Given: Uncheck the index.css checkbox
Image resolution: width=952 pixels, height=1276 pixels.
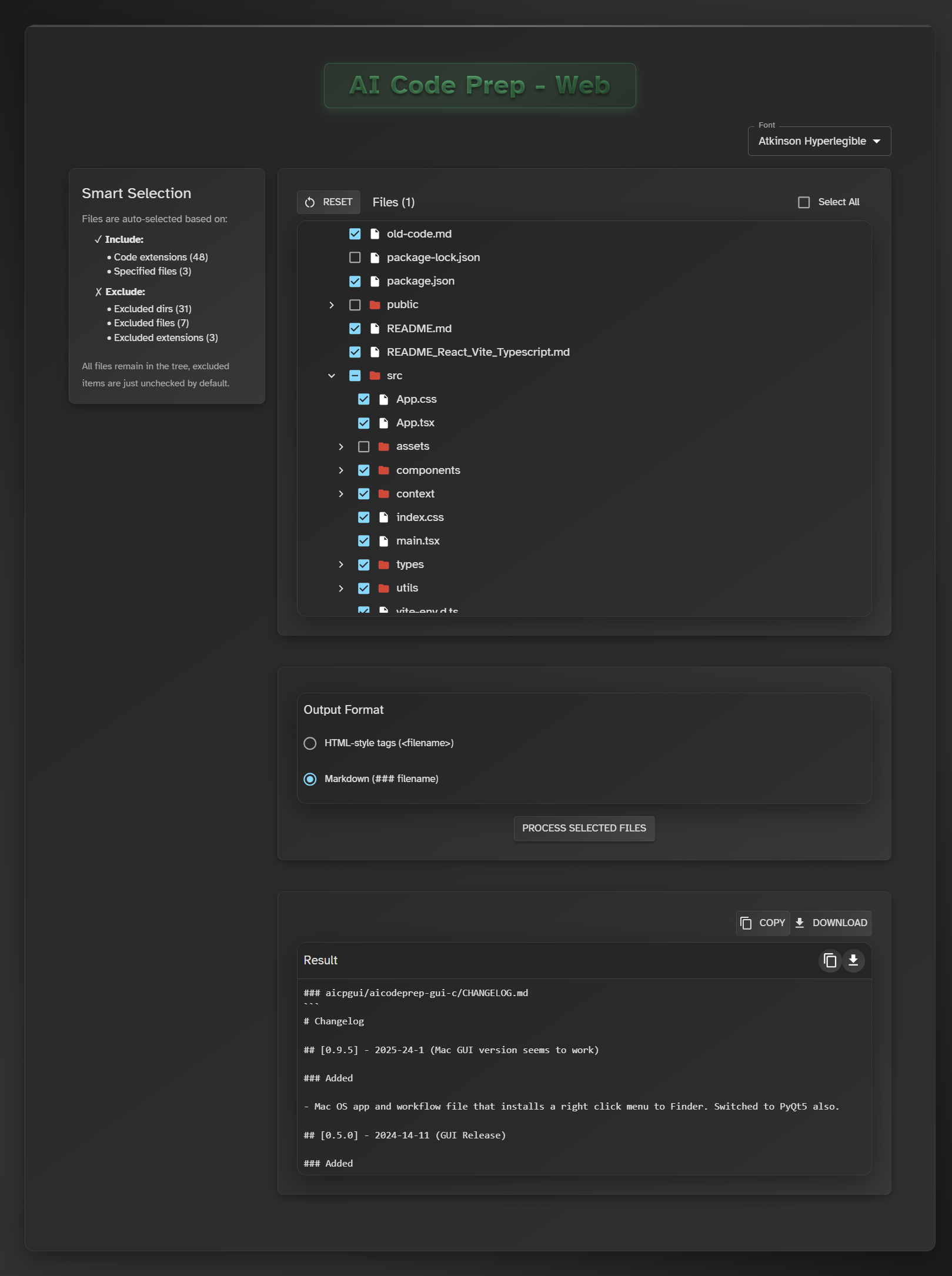Looking at the screenshot, I should pos(364,517).
